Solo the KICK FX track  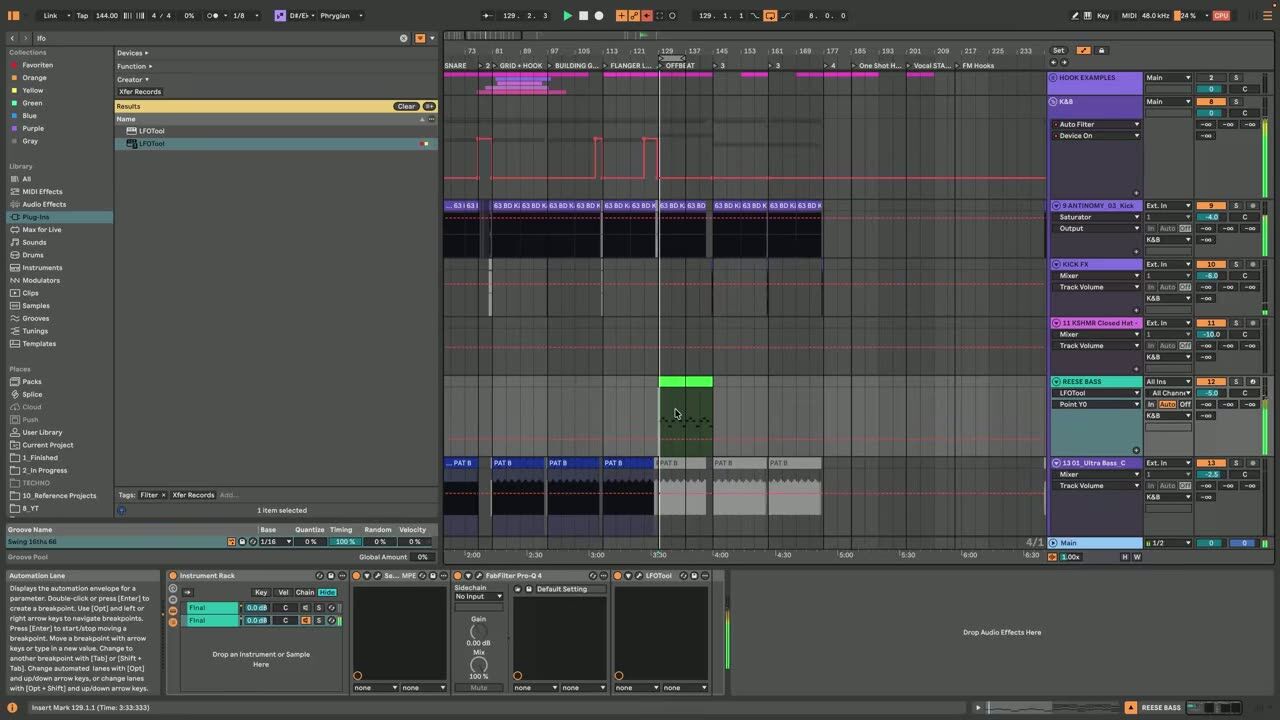(1235, 264)
